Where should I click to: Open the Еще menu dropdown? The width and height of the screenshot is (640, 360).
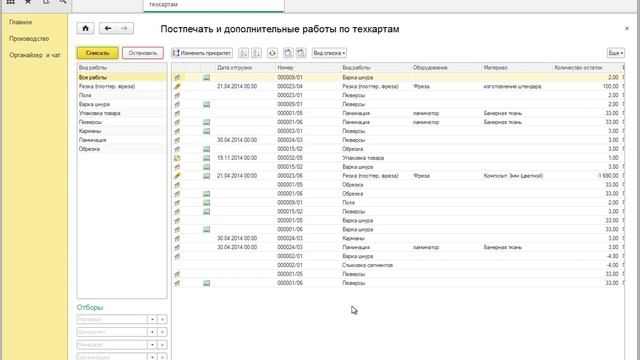pyautogui.click(x=616, y=53)
